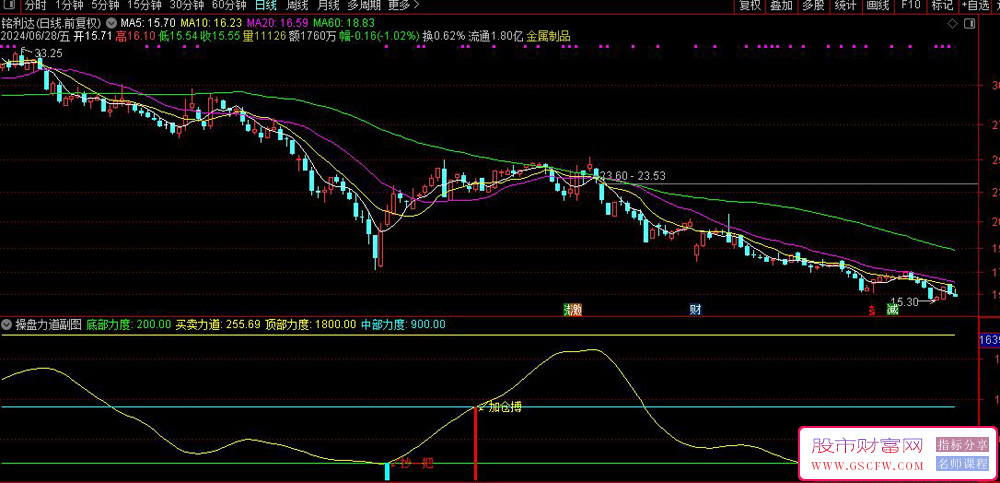Select the 30分钟 period tab

pos(186,6)
